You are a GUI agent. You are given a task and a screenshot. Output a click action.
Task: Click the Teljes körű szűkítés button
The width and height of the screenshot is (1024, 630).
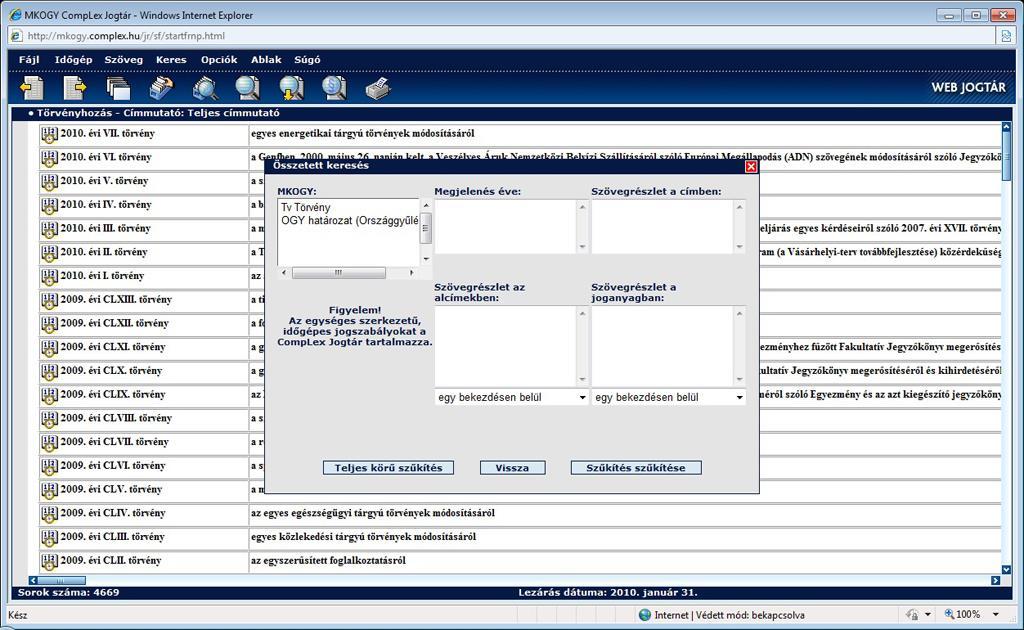pyautogui.click(x=388, y=468)
